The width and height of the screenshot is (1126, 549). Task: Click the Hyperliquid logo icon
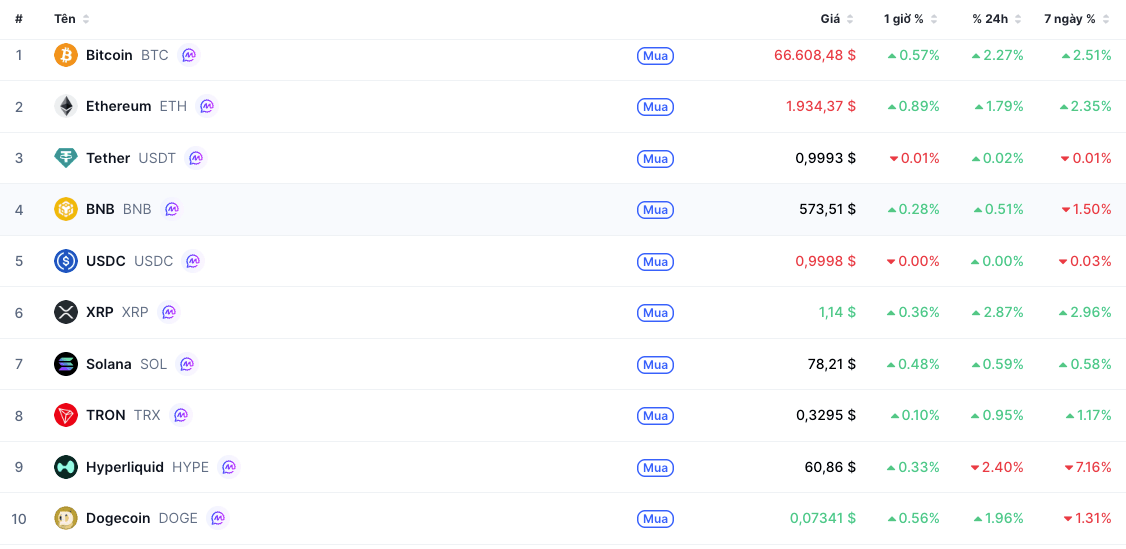(x=66, y=467)
